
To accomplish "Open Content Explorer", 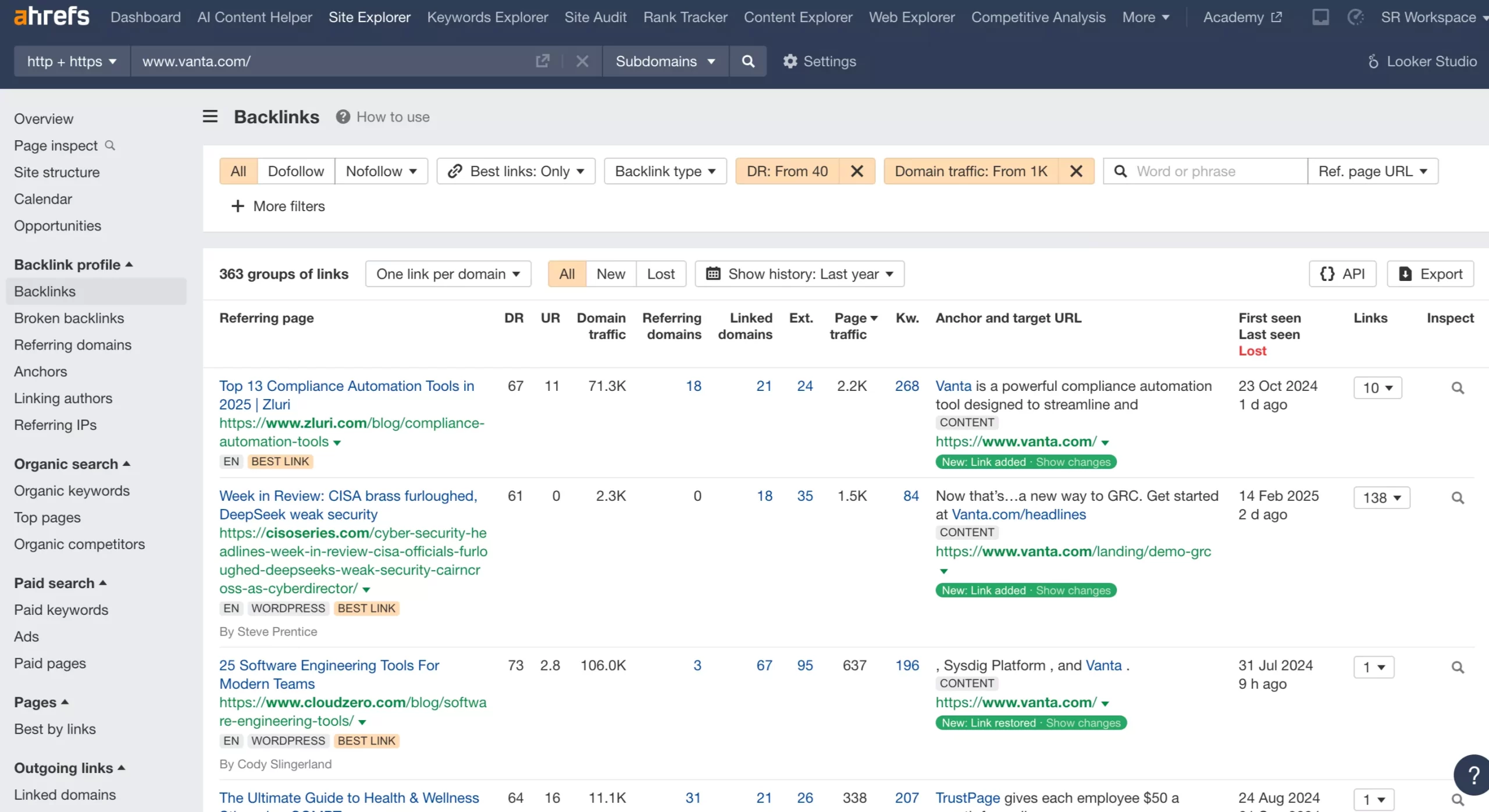I will (x=798, y=17).
